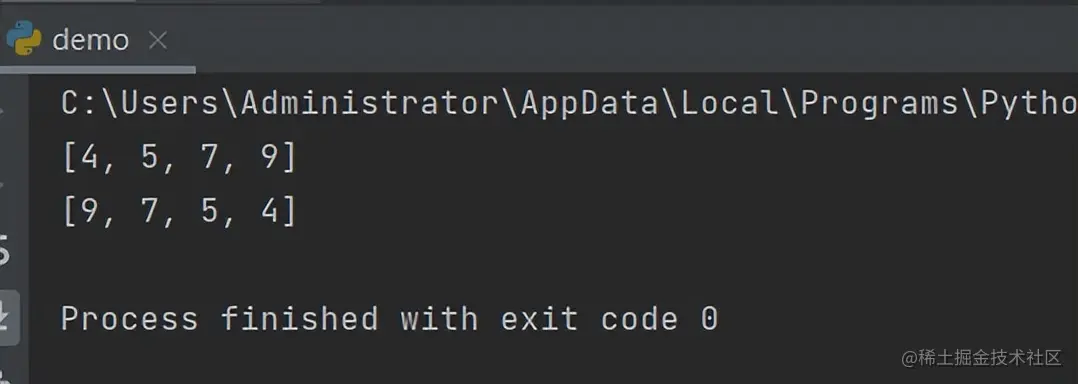Click the output line [9, 7, 5, 4]
The width and height of the screenshot is (1078, 384).
(179, 212)
